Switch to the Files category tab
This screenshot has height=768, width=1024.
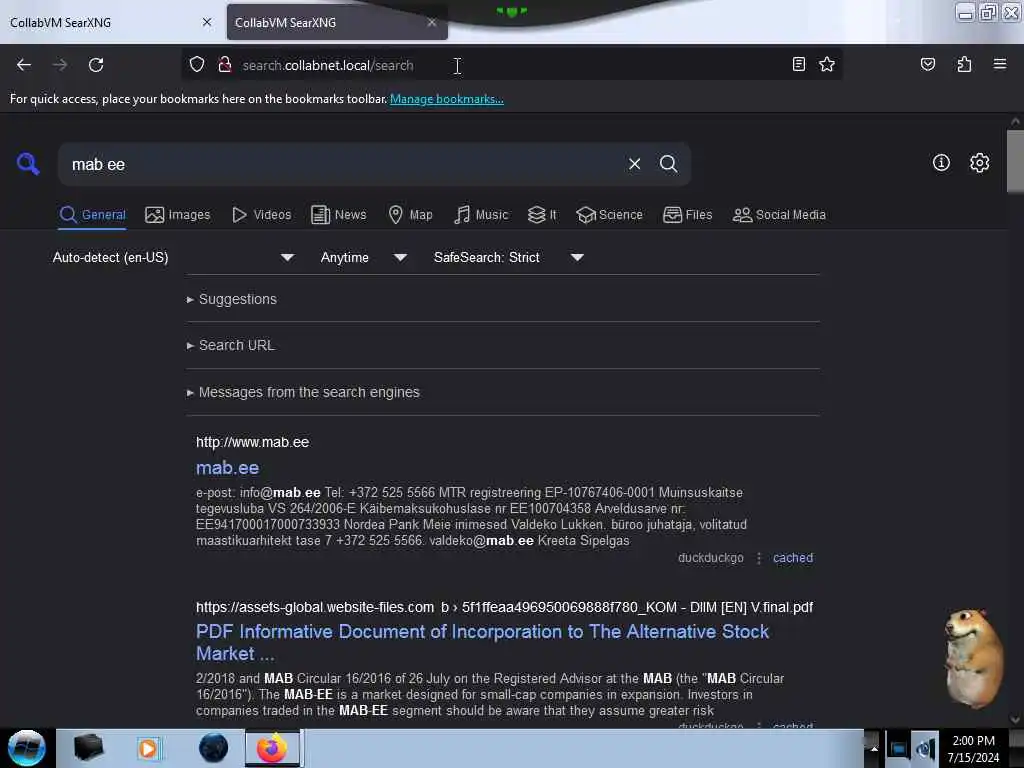[687, 215]
